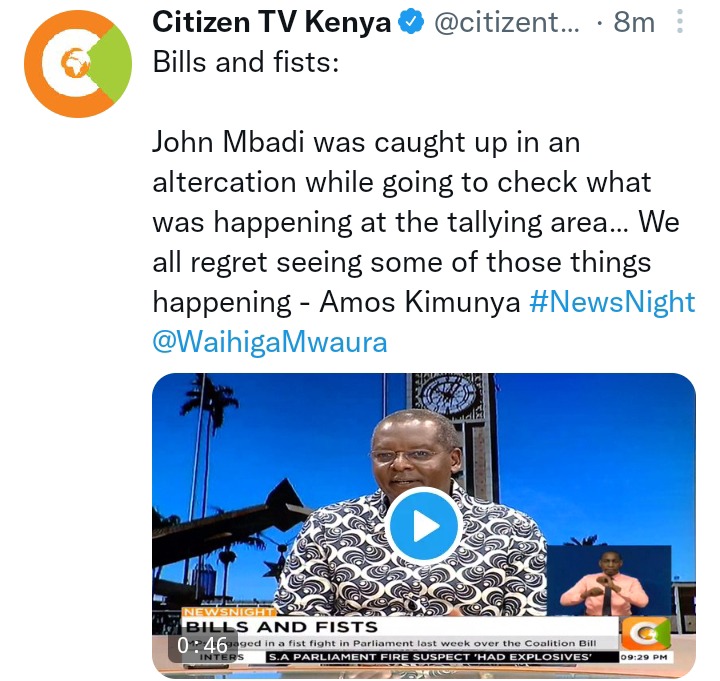Click the 0:46 video duration badge

click(202, 645)
